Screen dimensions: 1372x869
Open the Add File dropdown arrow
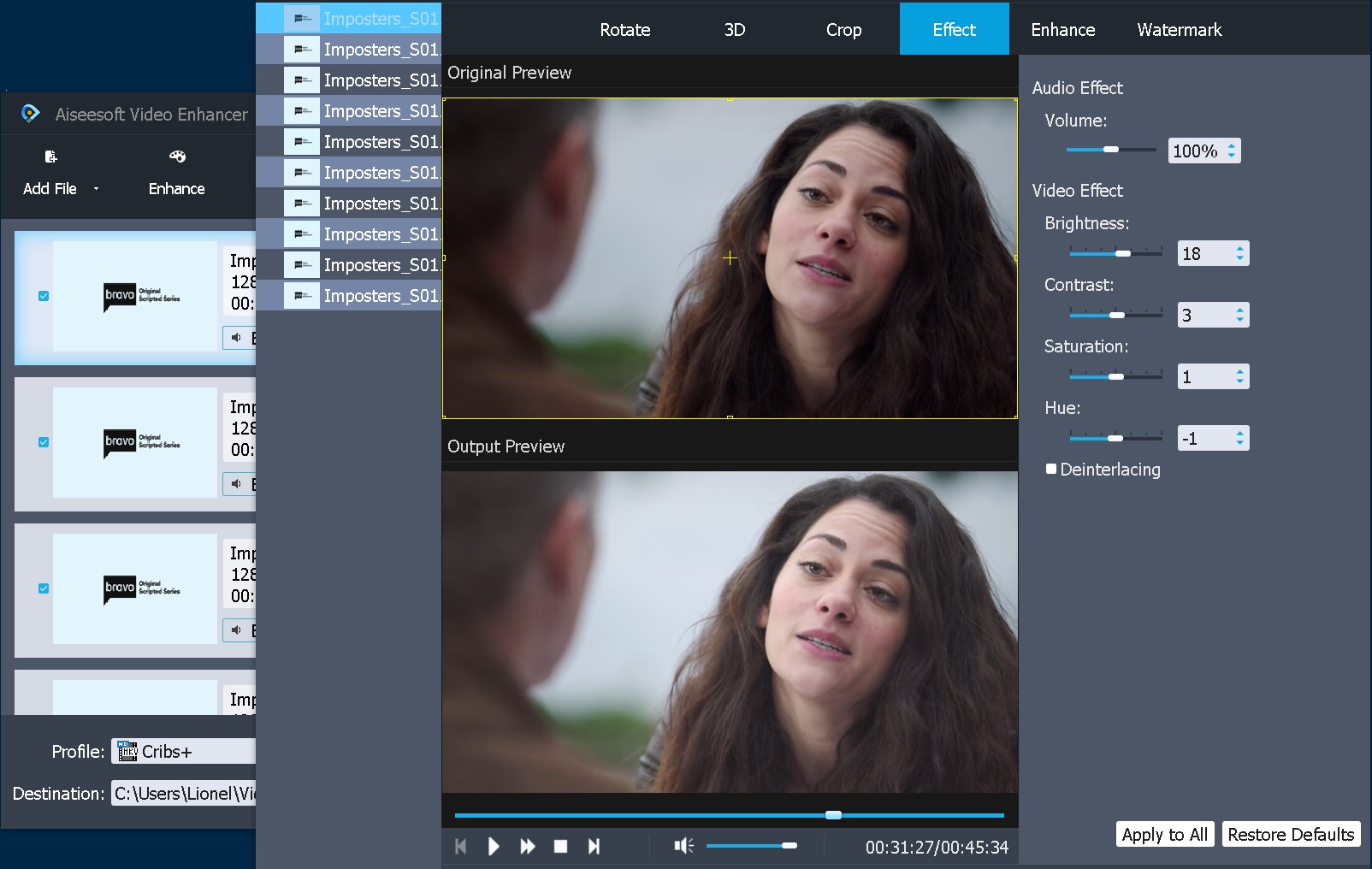coord(96,189)
